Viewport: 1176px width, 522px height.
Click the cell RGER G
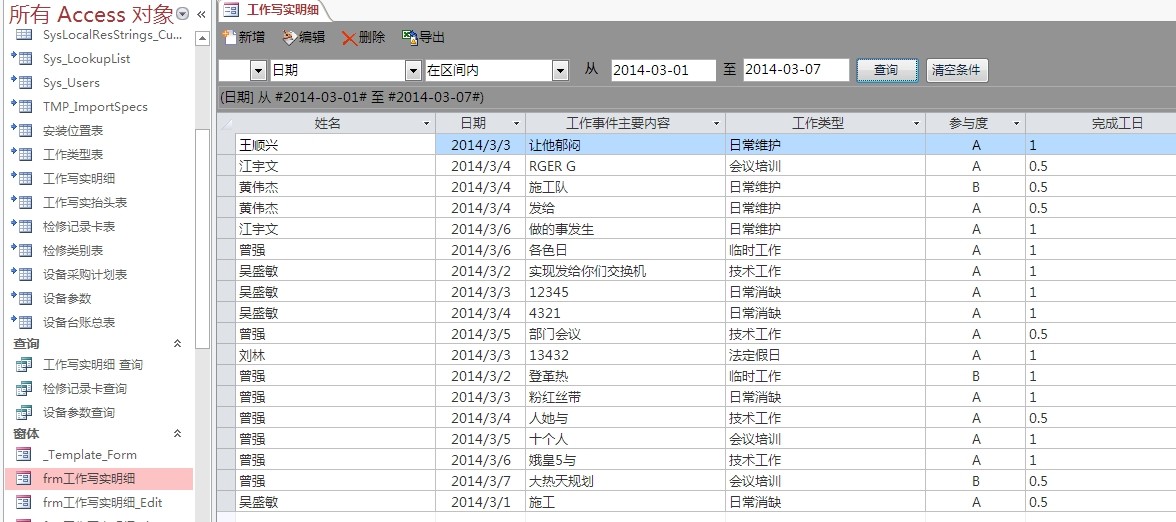coord(626,166)
